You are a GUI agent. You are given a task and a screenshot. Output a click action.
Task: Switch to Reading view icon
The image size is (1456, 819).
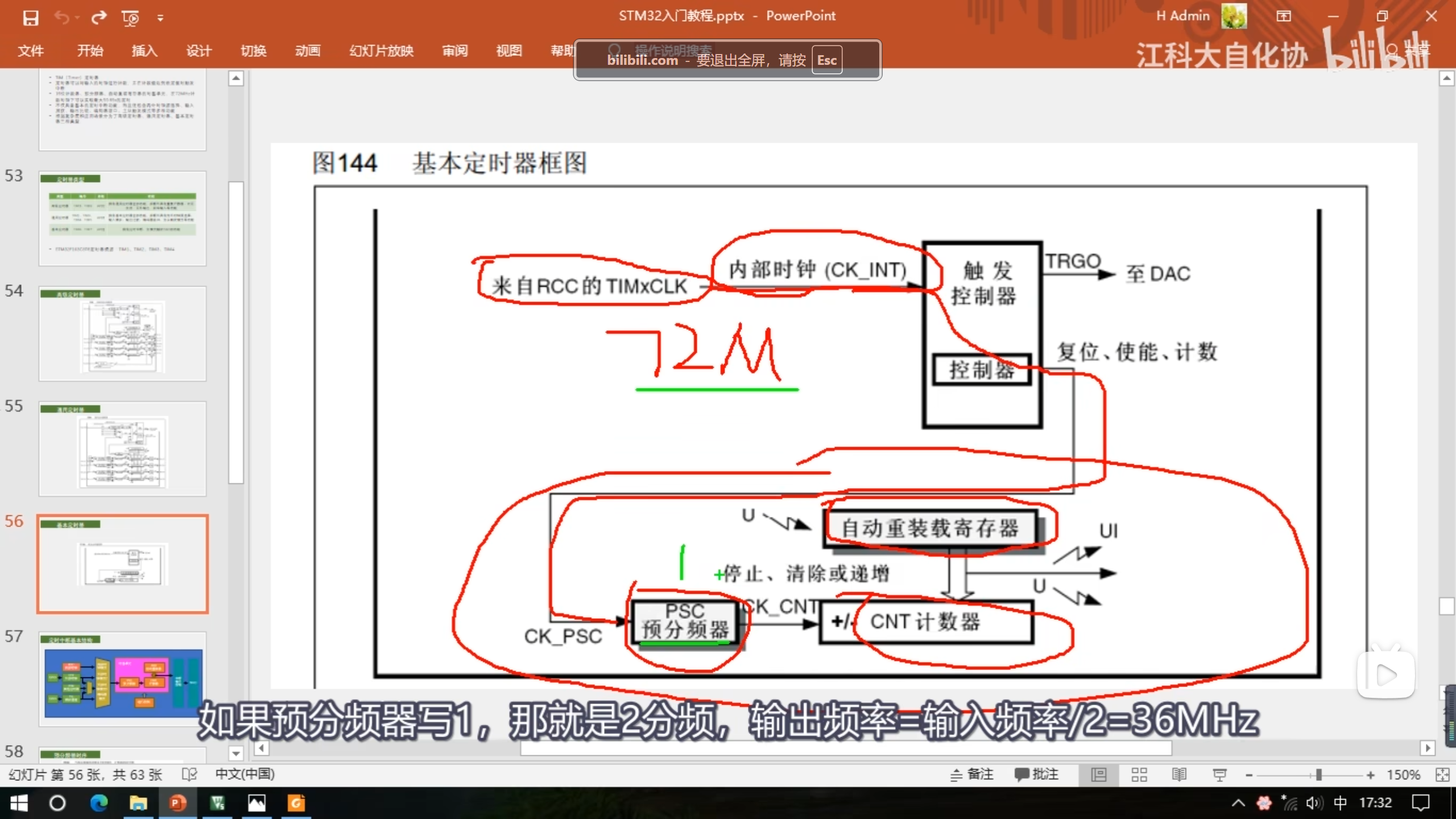tap(1179, 775)
